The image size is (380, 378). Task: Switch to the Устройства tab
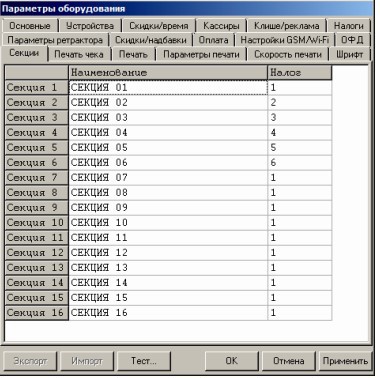pyautogui.click(x=90, y=26)
